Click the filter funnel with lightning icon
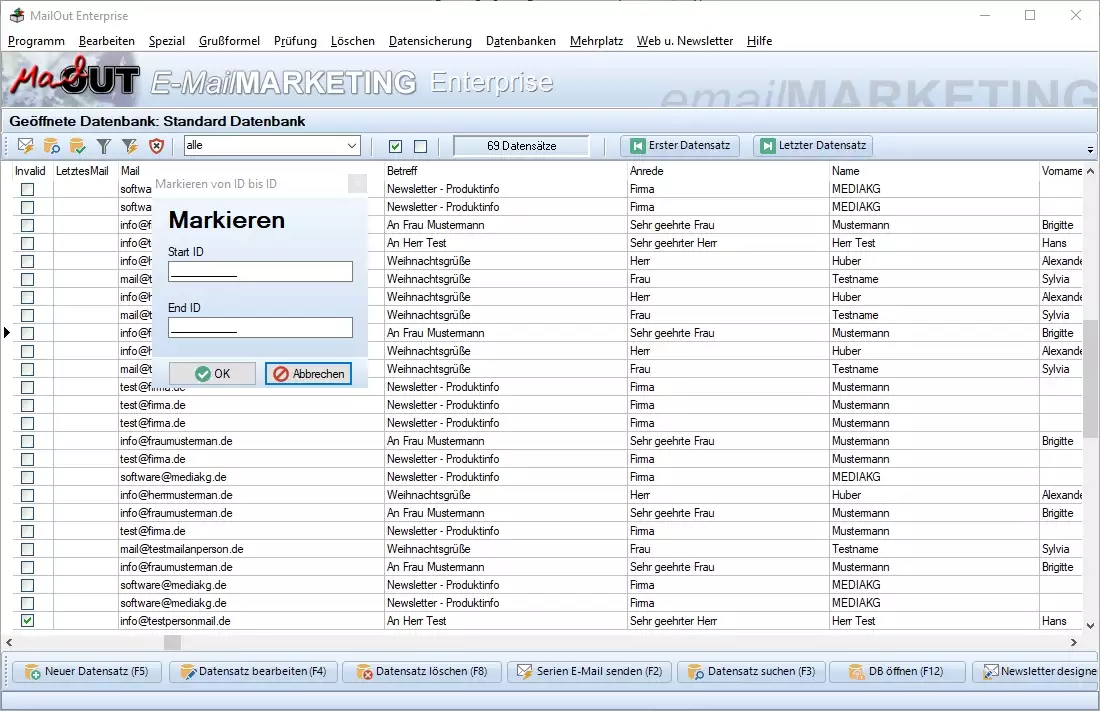The height and width of the screenshot is (711, 1100). pos(130,146)
